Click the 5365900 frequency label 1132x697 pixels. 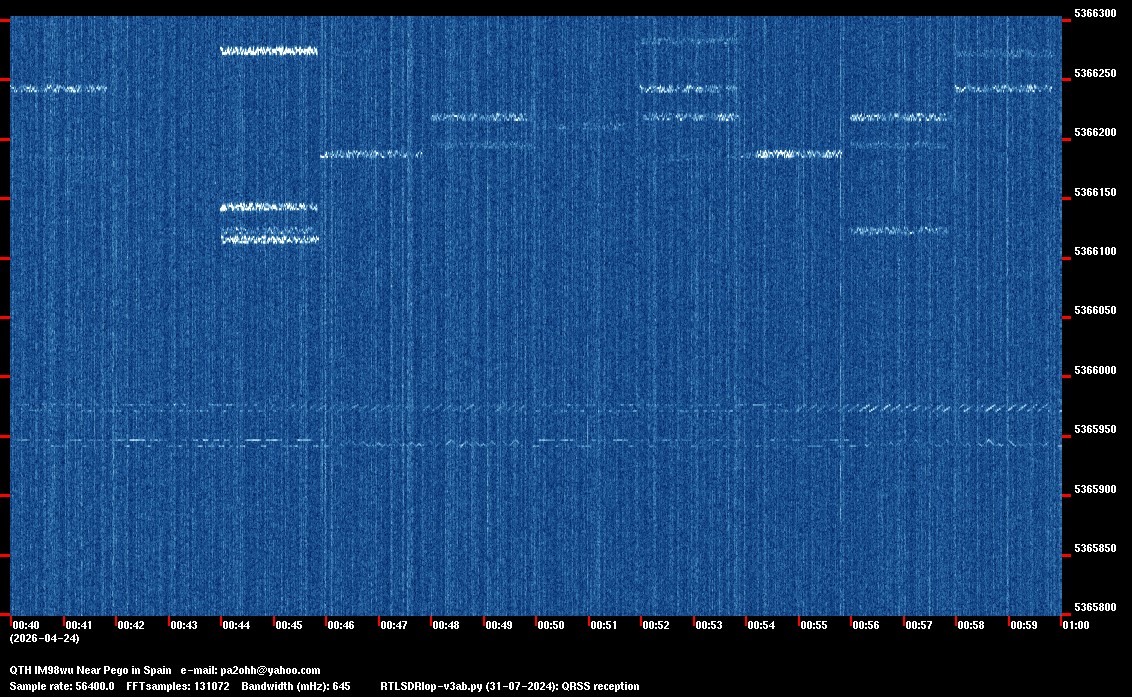(x=1094, y=490)
